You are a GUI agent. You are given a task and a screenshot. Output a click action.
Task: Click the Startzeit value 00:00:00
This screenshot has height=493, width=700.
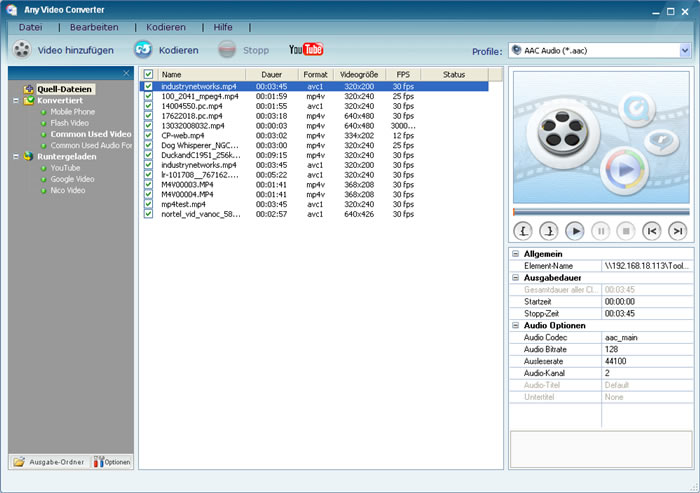[620, 301]
